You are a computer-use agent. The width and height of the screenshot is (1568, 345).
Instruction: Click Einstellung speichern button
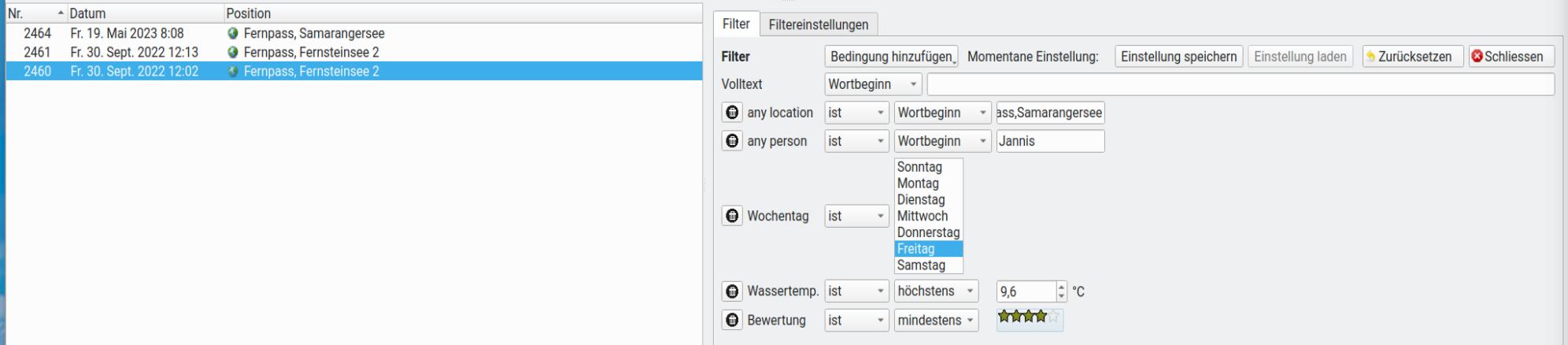[1178, 57]
